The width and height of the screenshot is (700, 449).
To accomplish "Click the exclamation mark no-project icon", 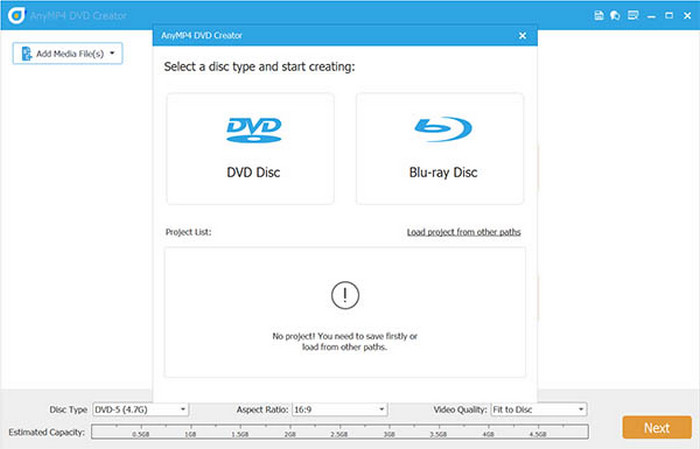I will 344,296.
